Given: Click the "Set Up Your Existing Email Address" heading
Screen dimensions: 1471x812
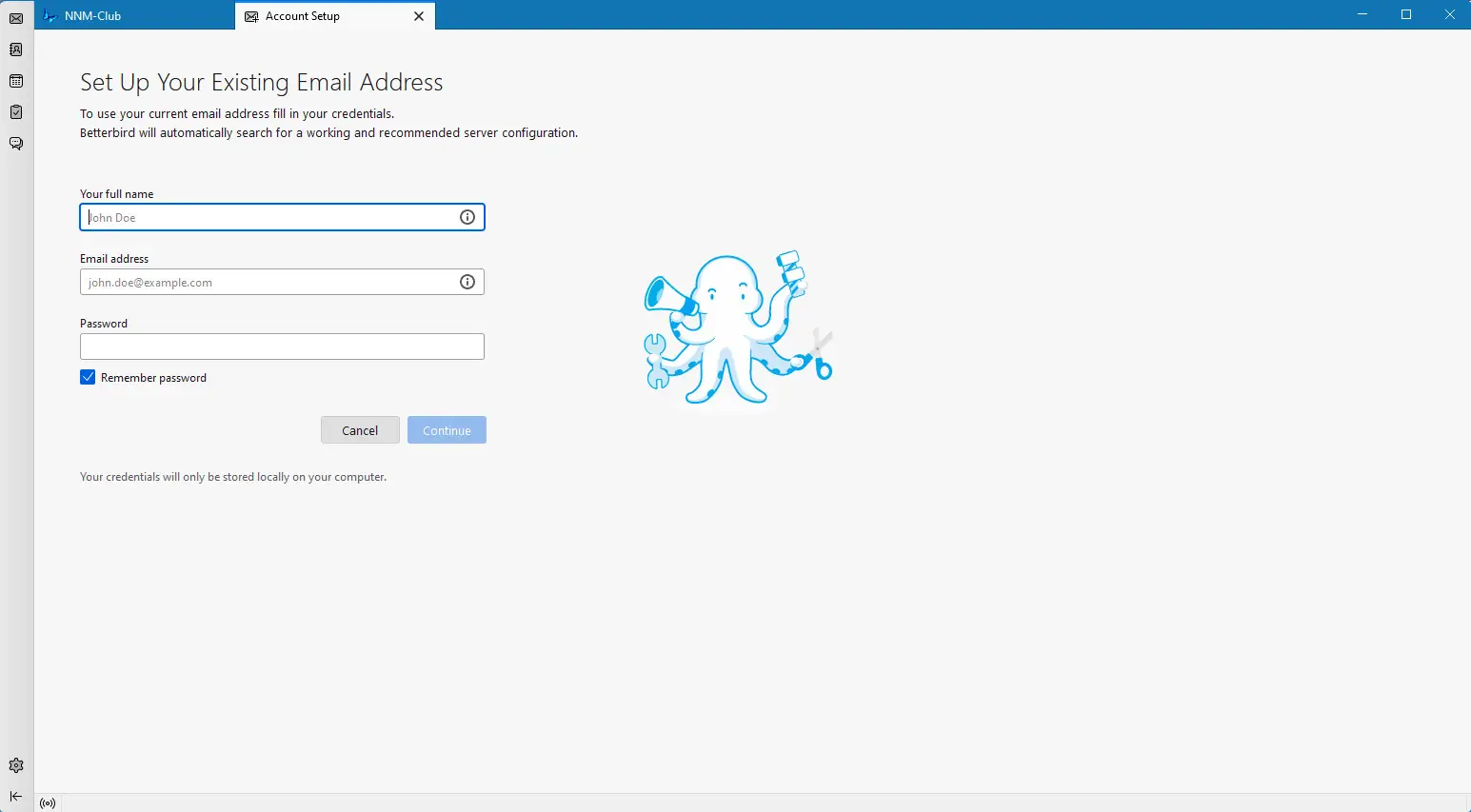Looking at the screenshot, I should [x=262, y=83].
